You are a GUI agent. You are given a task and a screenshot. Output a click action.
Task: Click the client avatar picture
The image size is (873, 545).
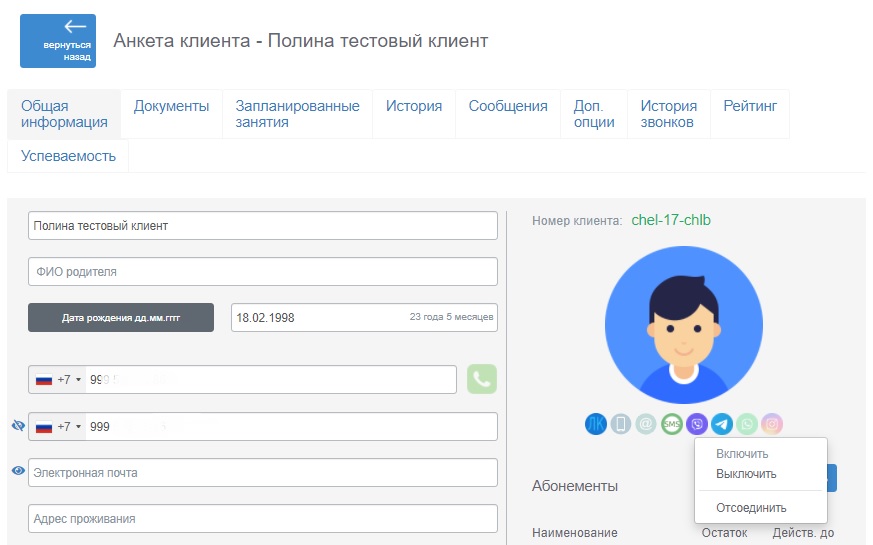684,325
